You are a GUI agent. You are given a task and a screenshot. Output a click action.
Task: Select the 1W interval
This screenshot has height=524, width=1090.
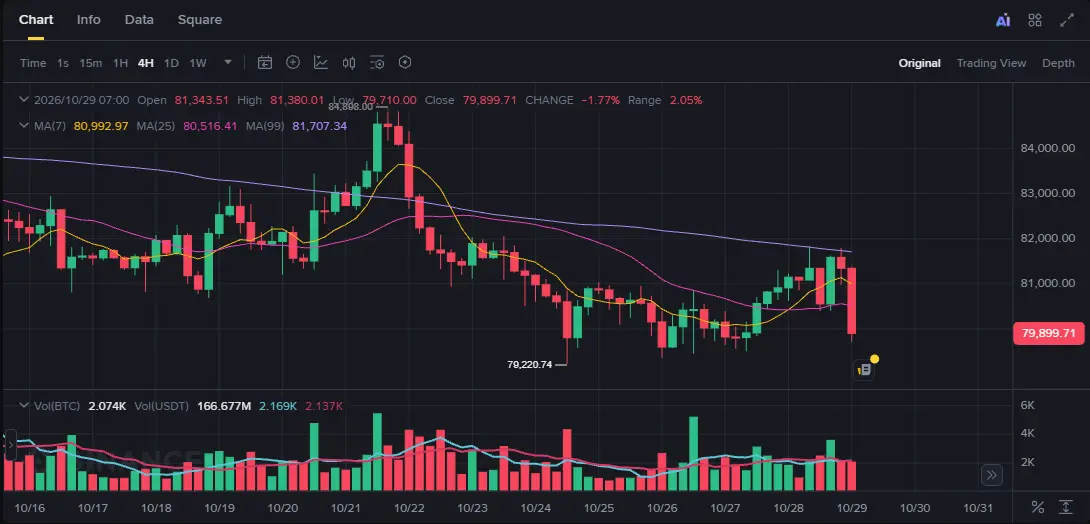pos(198,63)
